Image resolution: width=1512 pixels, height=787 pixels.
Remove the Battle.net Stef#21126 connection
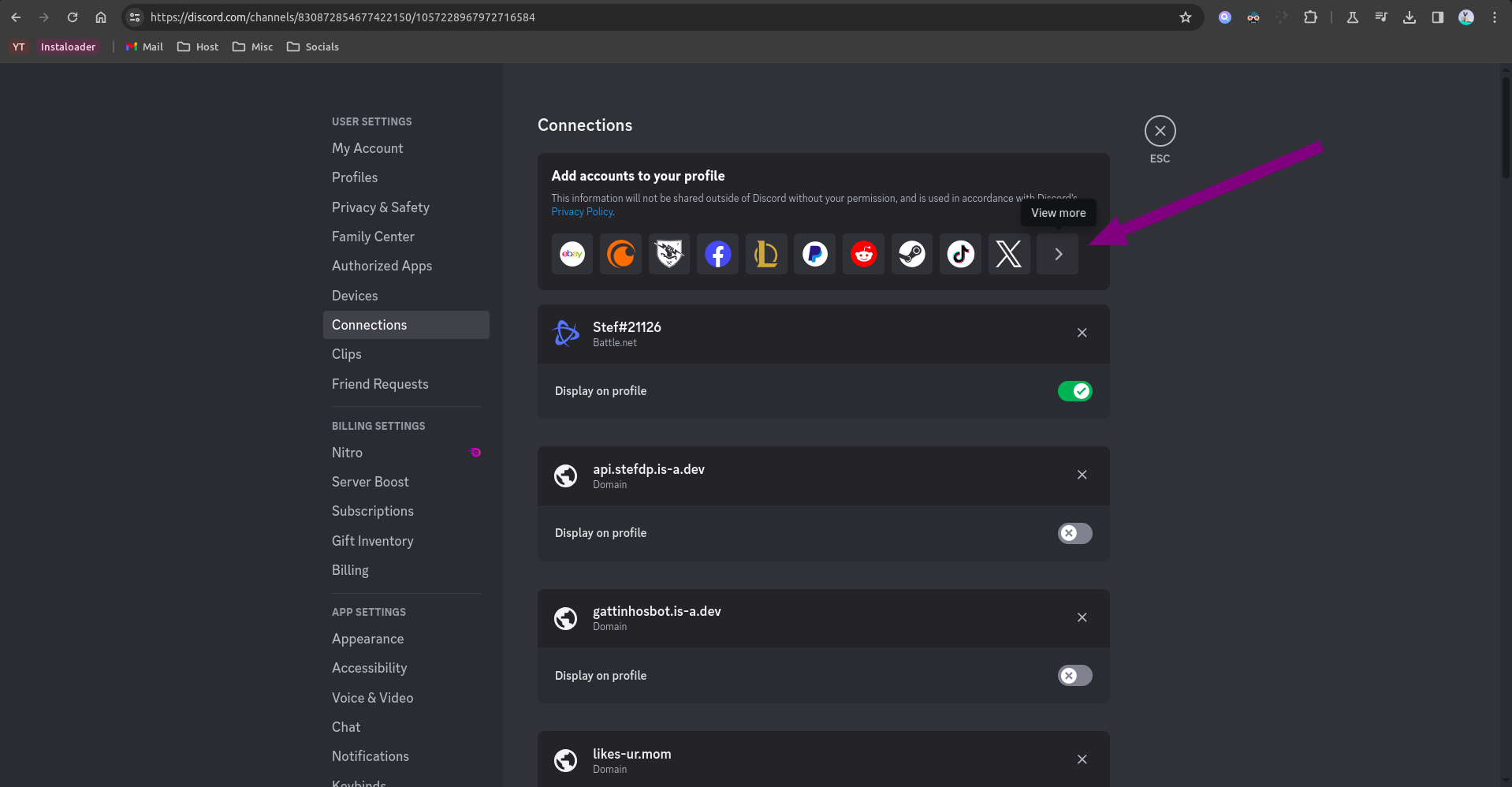point(1082,333)
